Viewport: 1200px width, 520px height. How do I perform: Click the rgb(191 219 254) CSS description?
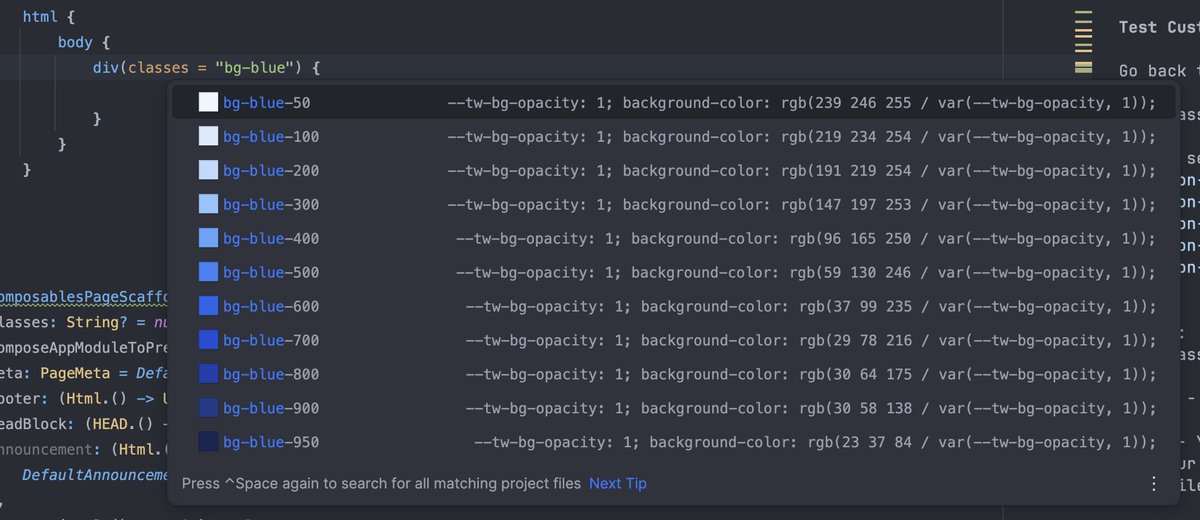click(801, 170)
